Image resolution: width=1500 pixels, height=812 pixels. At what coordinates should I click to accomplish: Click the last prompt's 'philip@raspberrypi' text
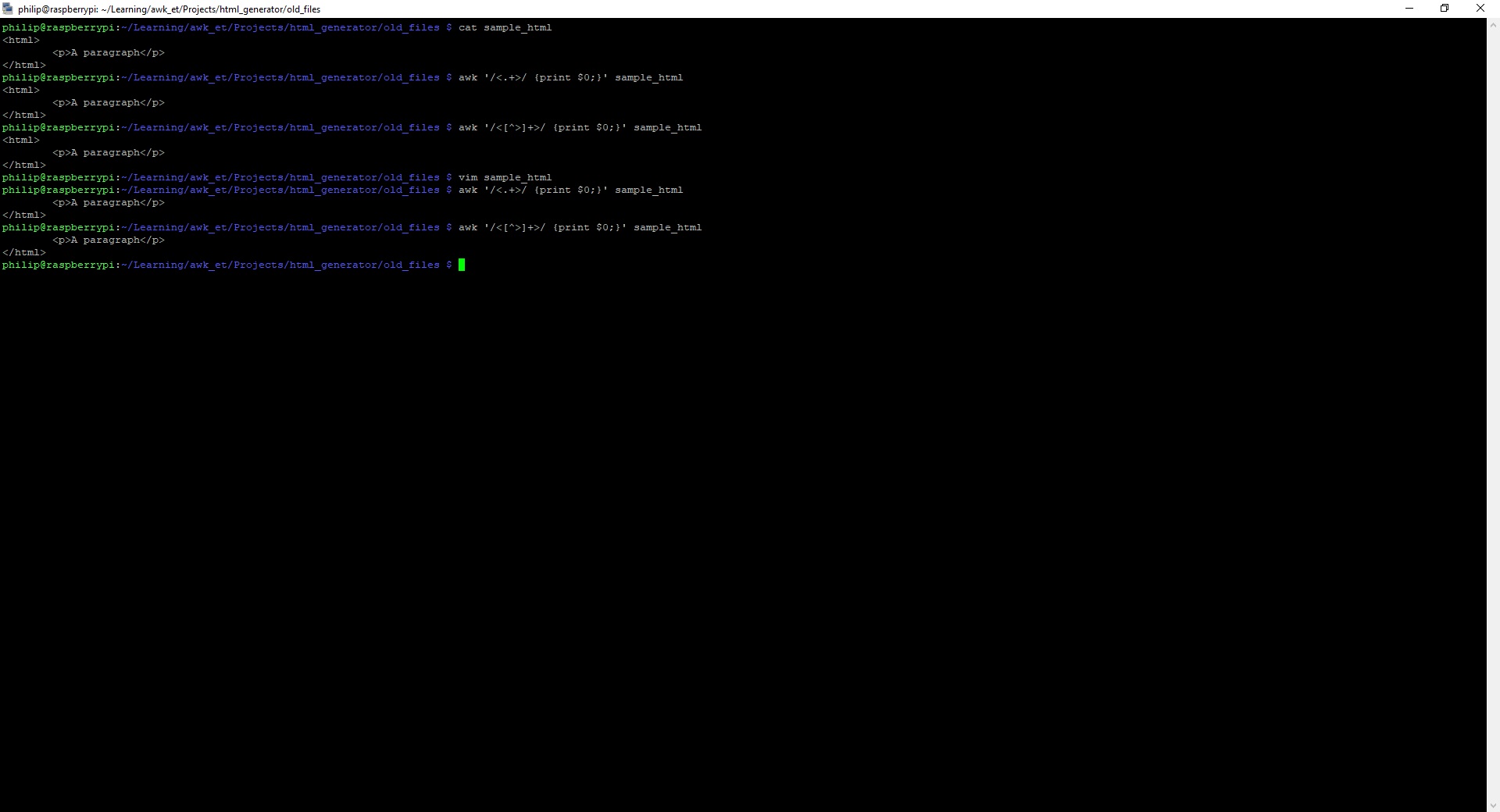[x=59, y=265]
